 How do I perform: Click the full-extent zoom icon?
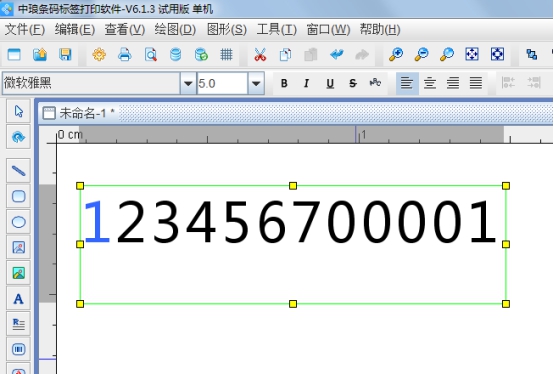(x=497, y=54)
